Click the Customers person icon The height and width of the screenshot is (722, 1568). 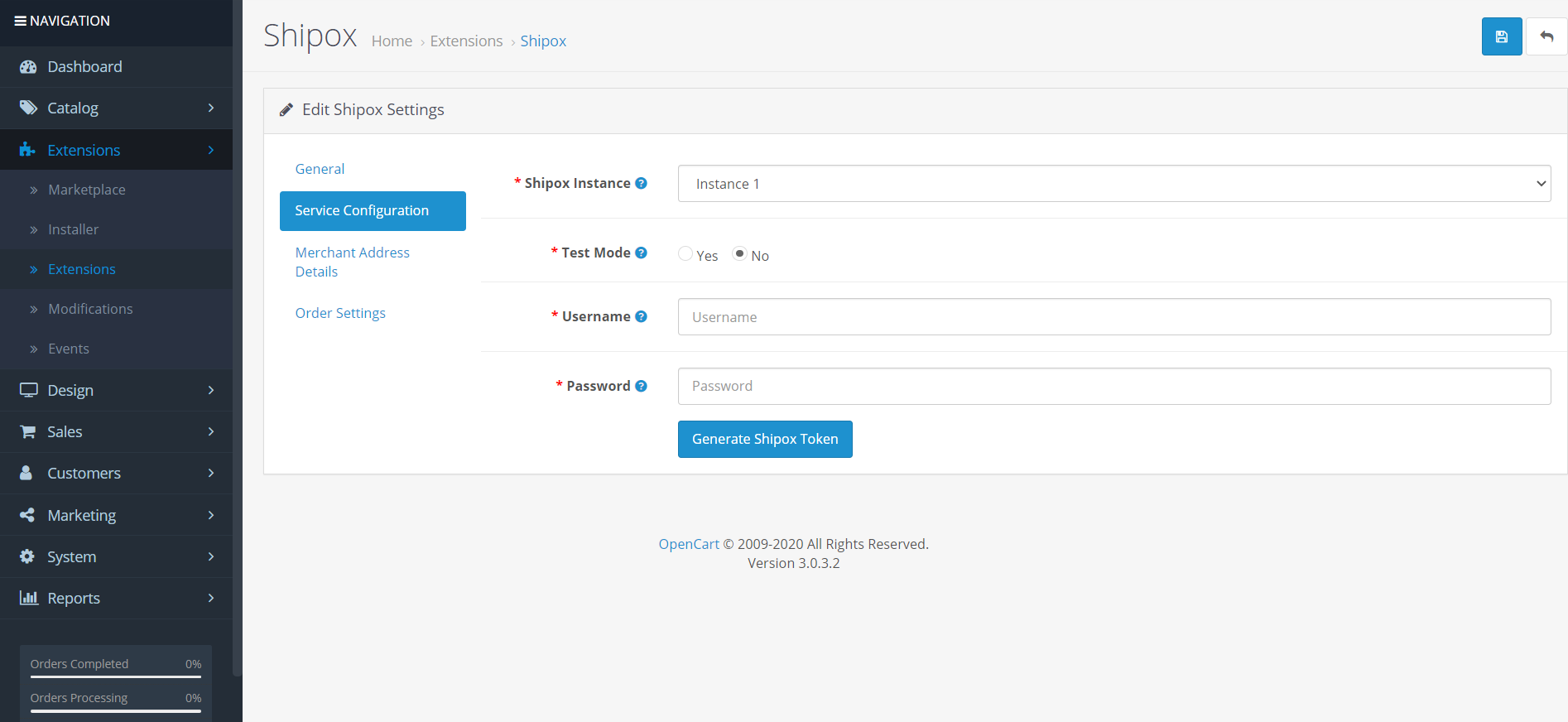click(x=26, y=473)
